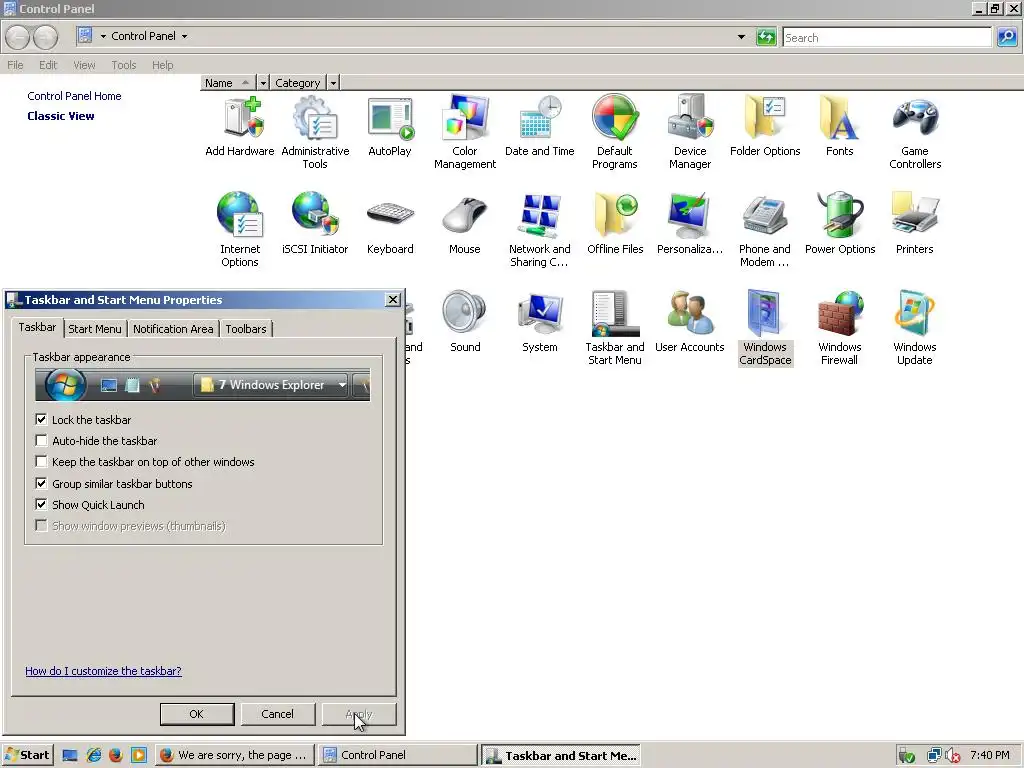Click the search magnifier button
The width and height of the screenshot is (1024, 768).
point(1006,37)
